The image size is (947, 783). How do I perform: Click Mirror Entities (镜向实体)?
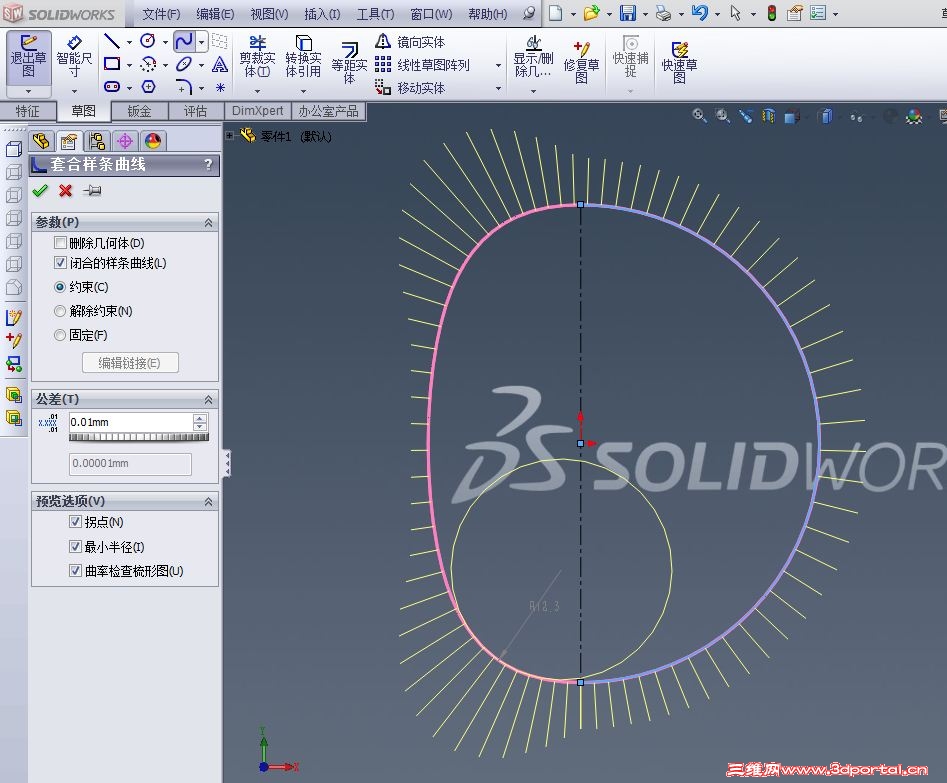pyautogui.click(x=409, y=42)
